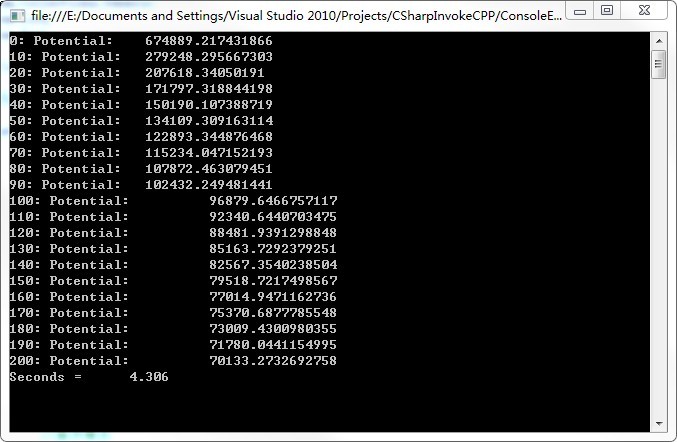Click the value 122893.344876468
Image resolution: width=677 pixels, height=442 pixels.
tap(209, 136)
